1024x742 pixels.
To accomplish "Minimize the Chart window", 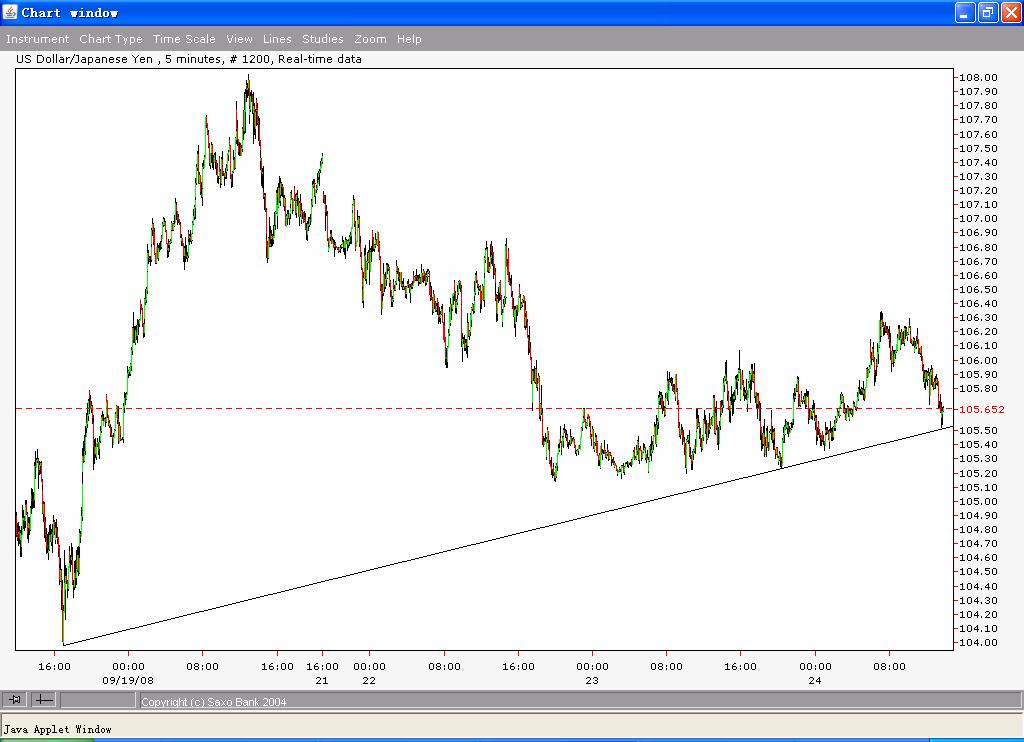I will coord(964,12).
